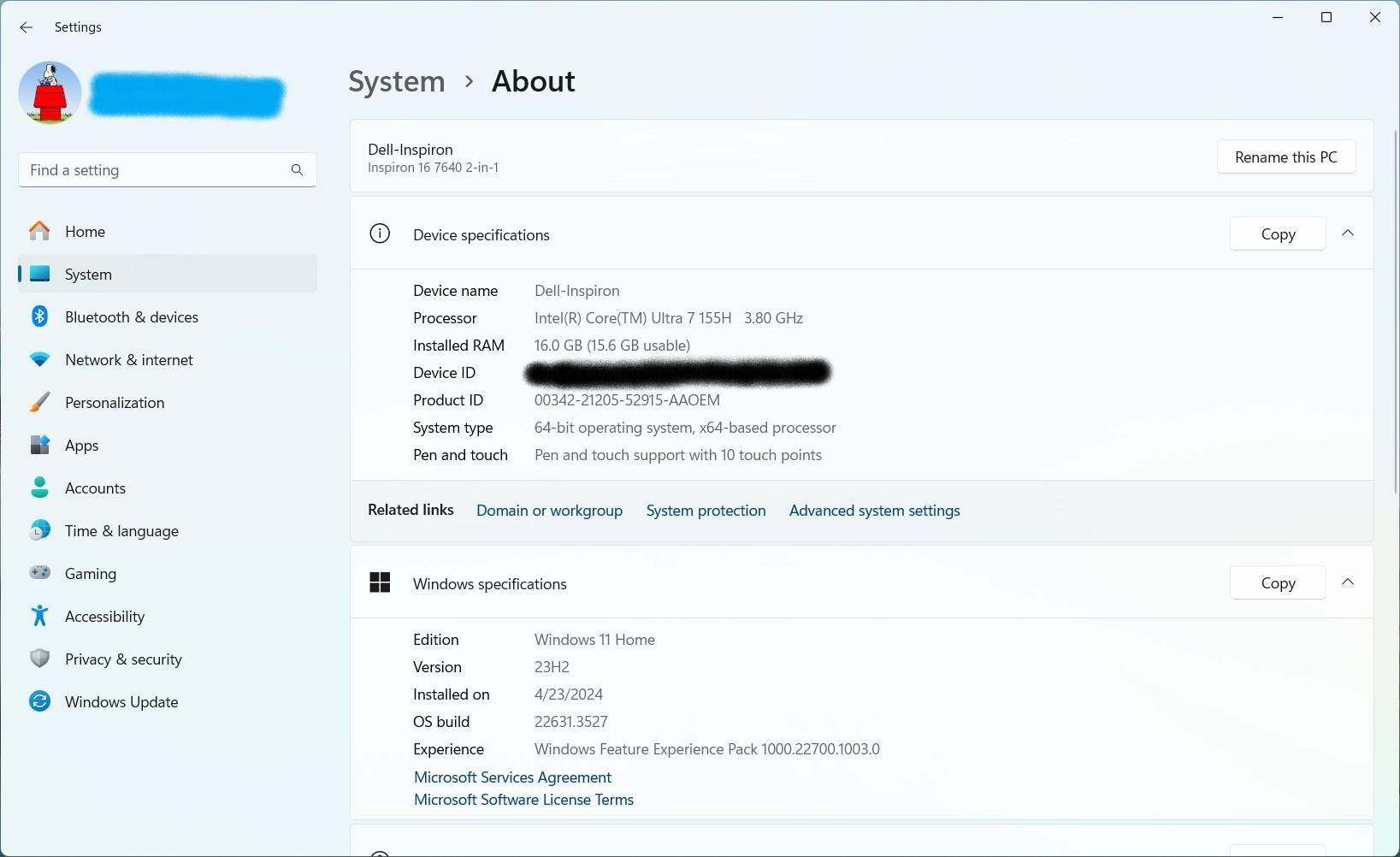The width and height of the screenshot is (1400, 857).
Task: Open Bluetooth & devices settings icon
Action: 39,316
